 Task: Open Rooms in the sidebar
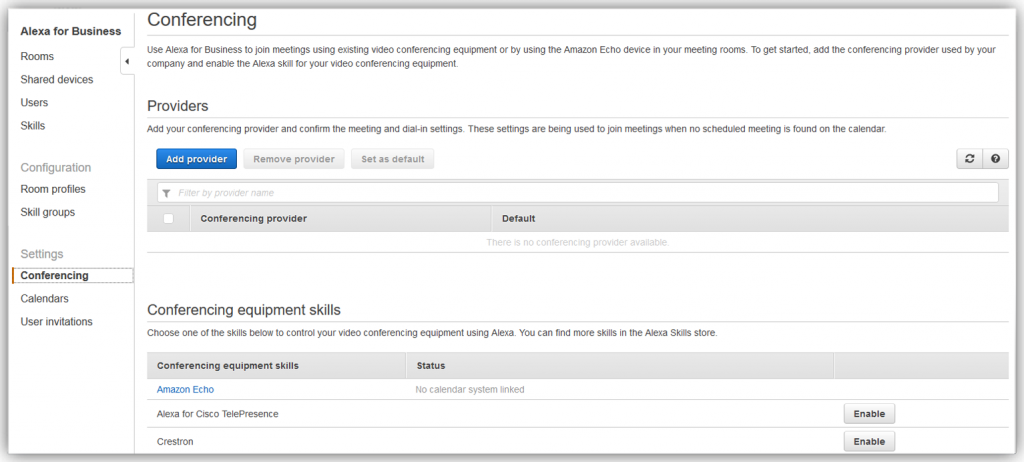click(37, 56)
